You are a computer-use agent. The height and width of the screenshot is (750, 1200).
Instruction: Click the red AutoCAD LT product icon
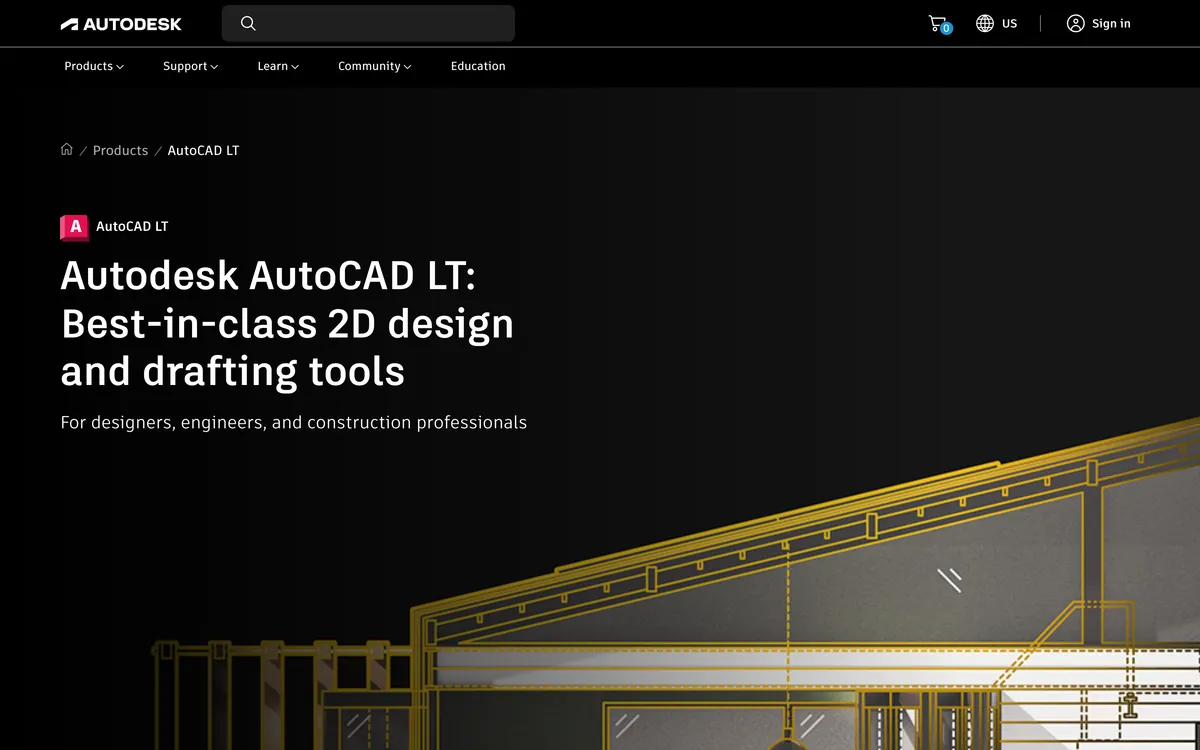point(75,227)
